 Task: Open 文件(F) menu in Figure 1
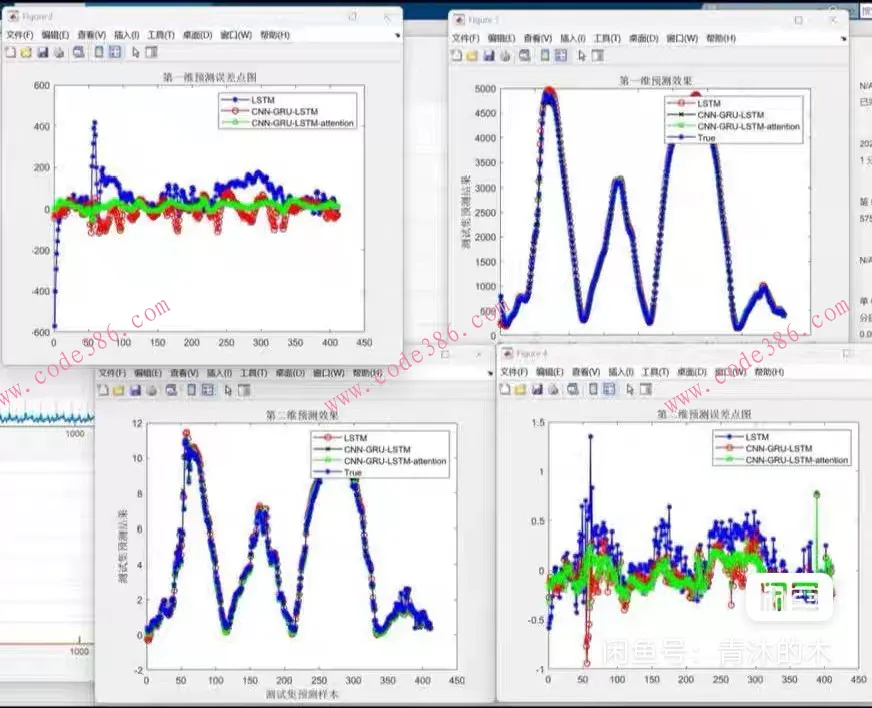click(x=465, y=39)
